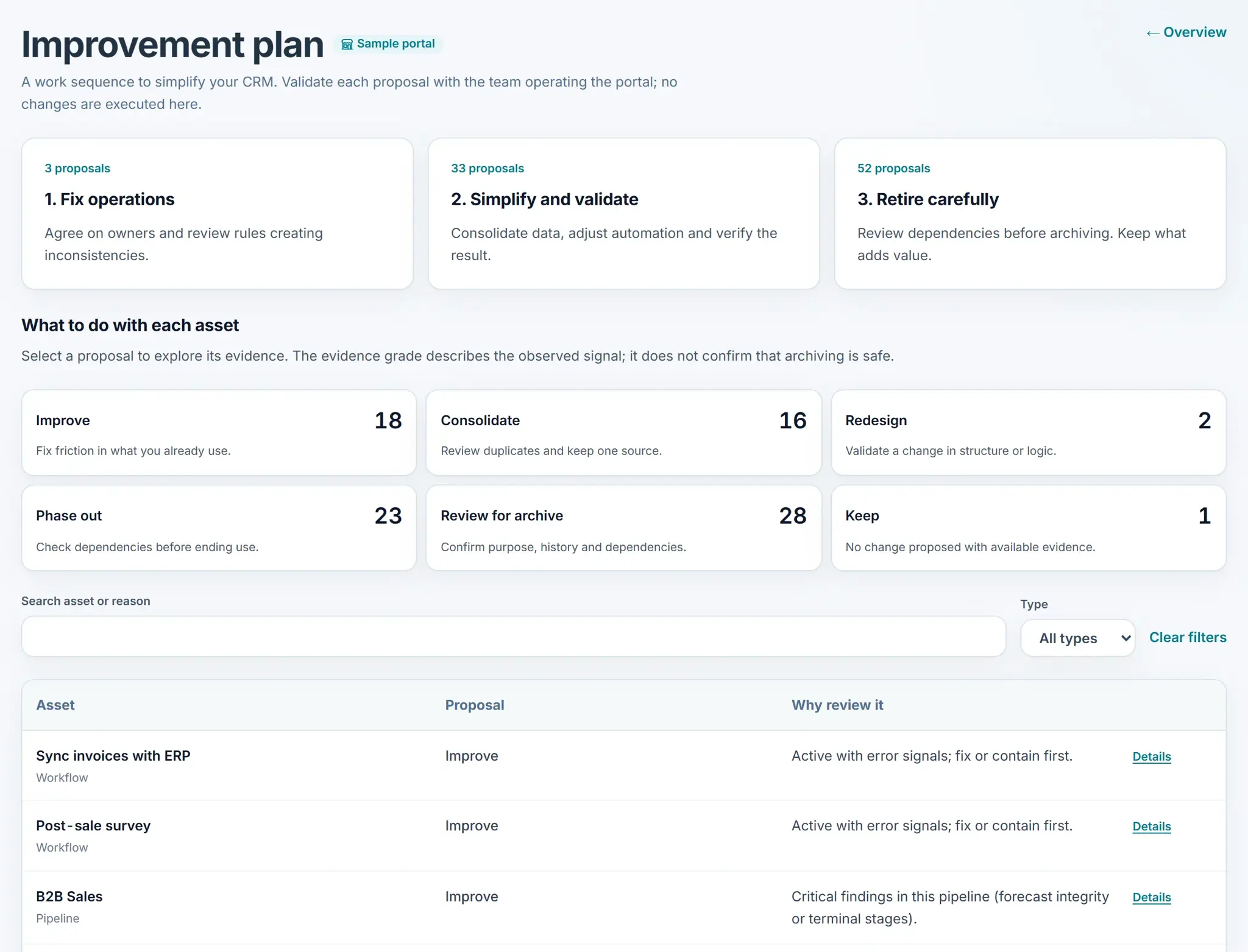Click the Sample portal badge label
The height and width of the screenshot is (952, 1248).
pyautogui.click(x=396, y=44)
